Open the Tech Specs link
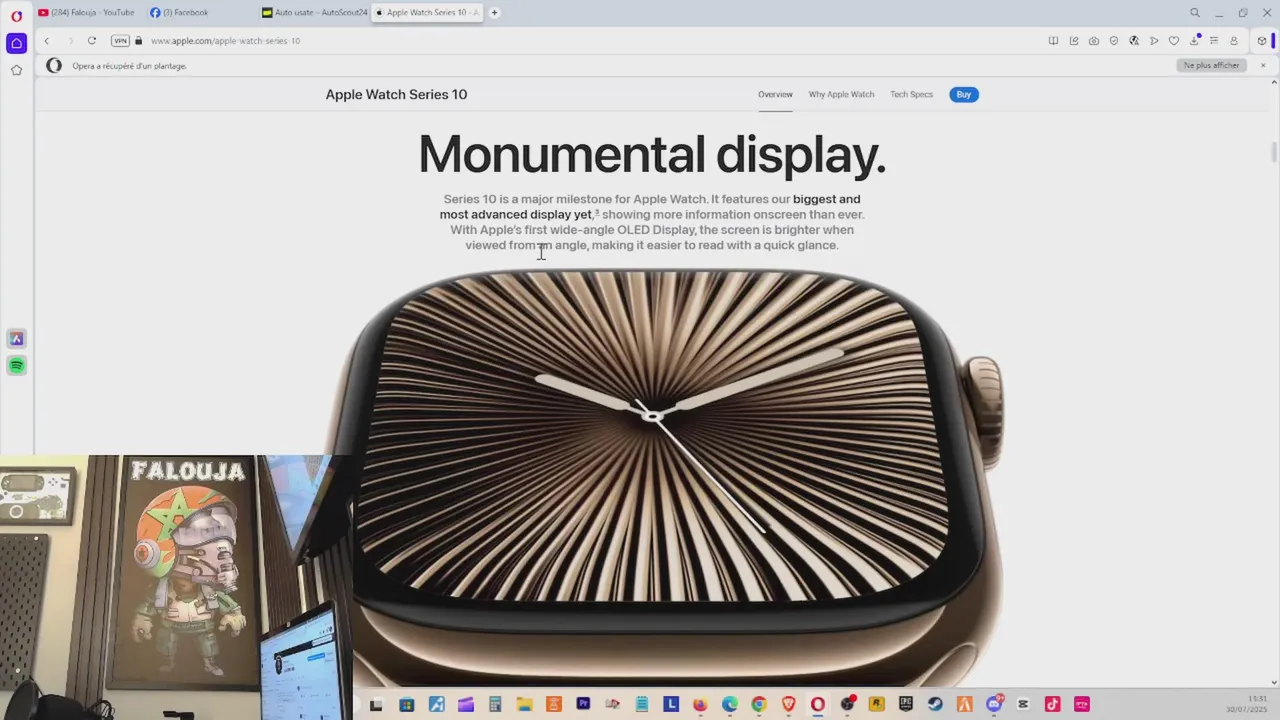The image size is (1280, 720). [x=911, y=94]
